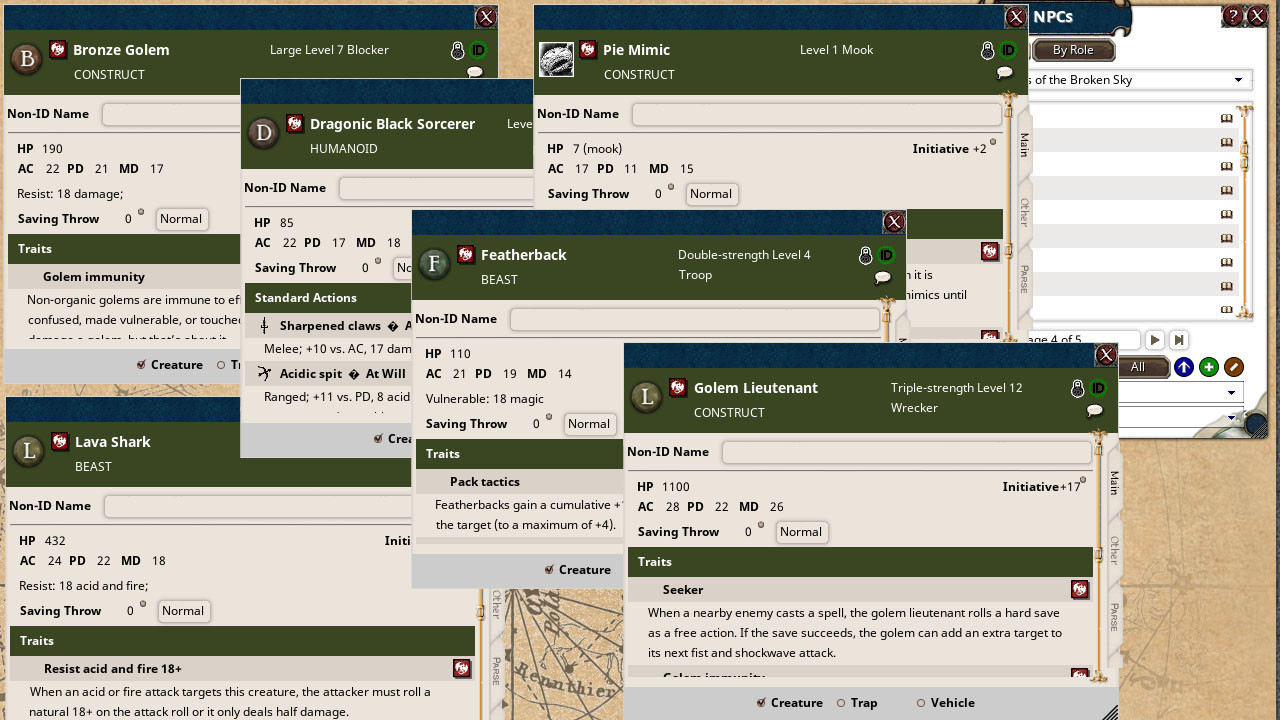
Task: Click the lock icon on Golem Lieutenant sheet
Action: click(x=1077, y=388)
